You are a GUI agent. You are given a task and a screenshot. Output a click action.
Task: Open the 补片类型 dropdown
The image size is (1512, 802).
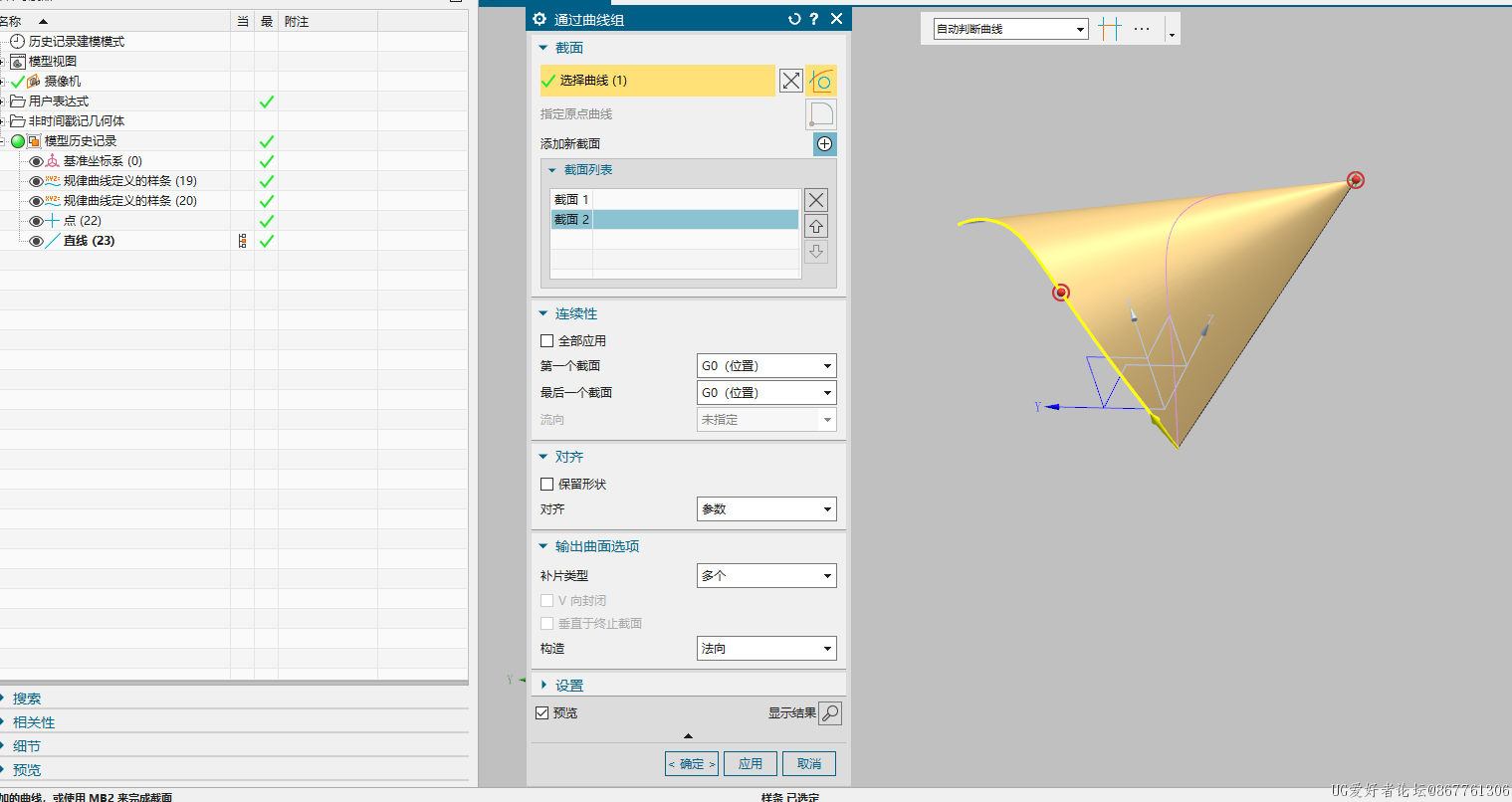[766, 576]
